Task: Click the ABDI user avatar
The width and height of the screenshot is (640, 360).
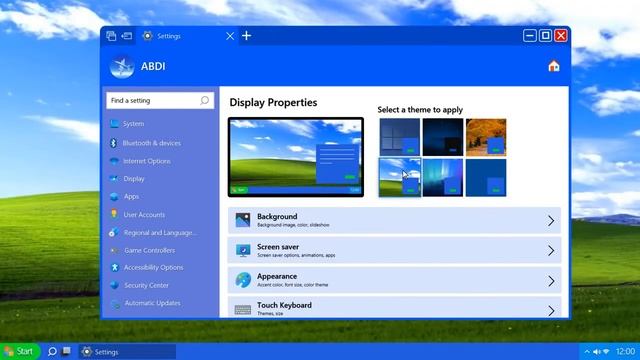Action: 122,66
